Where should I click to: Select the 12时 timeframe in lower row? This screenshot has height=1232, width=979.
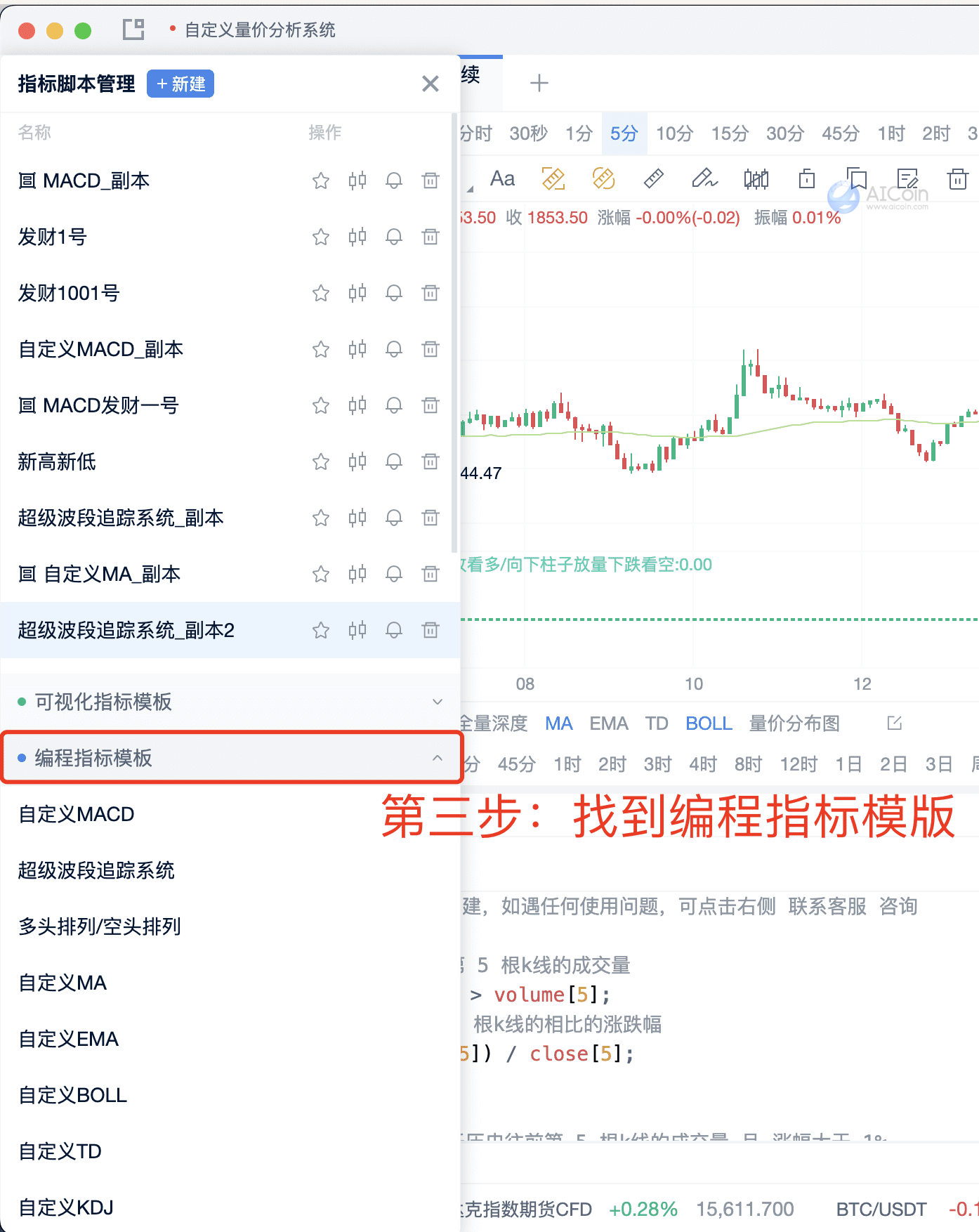pos(799,764)
